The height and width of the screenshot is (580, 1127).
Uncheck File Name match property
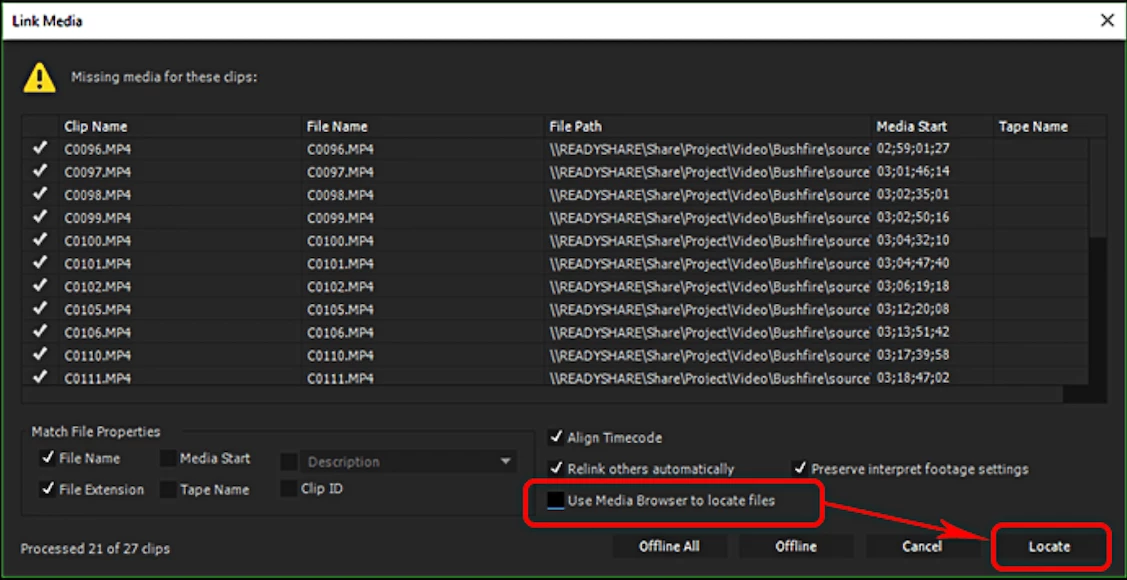48,458
